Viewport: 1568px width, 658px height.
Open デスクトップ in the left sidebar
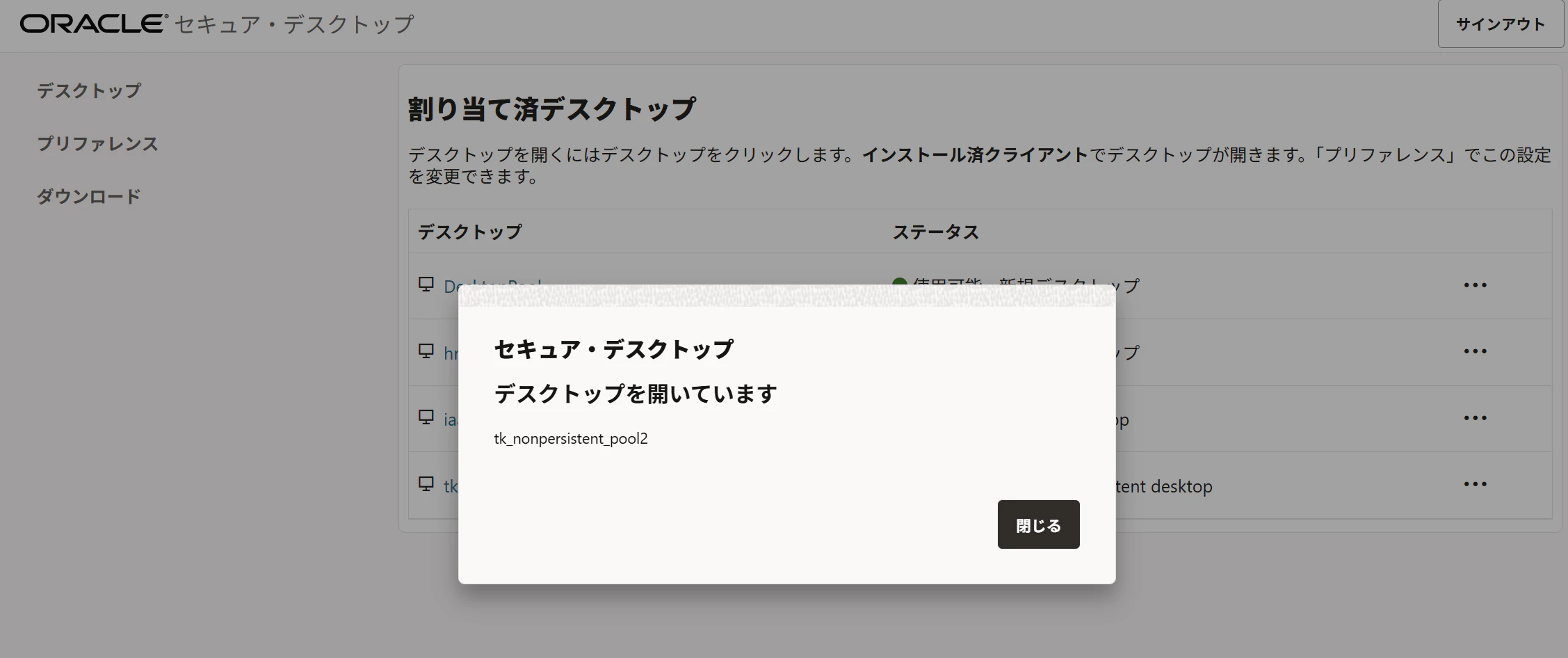point(89,90)
